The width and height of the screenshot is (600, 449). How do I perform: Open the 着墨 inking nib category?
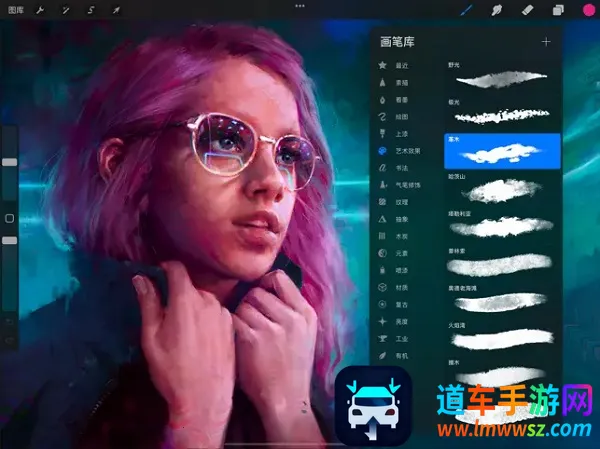tap(393, 100)
